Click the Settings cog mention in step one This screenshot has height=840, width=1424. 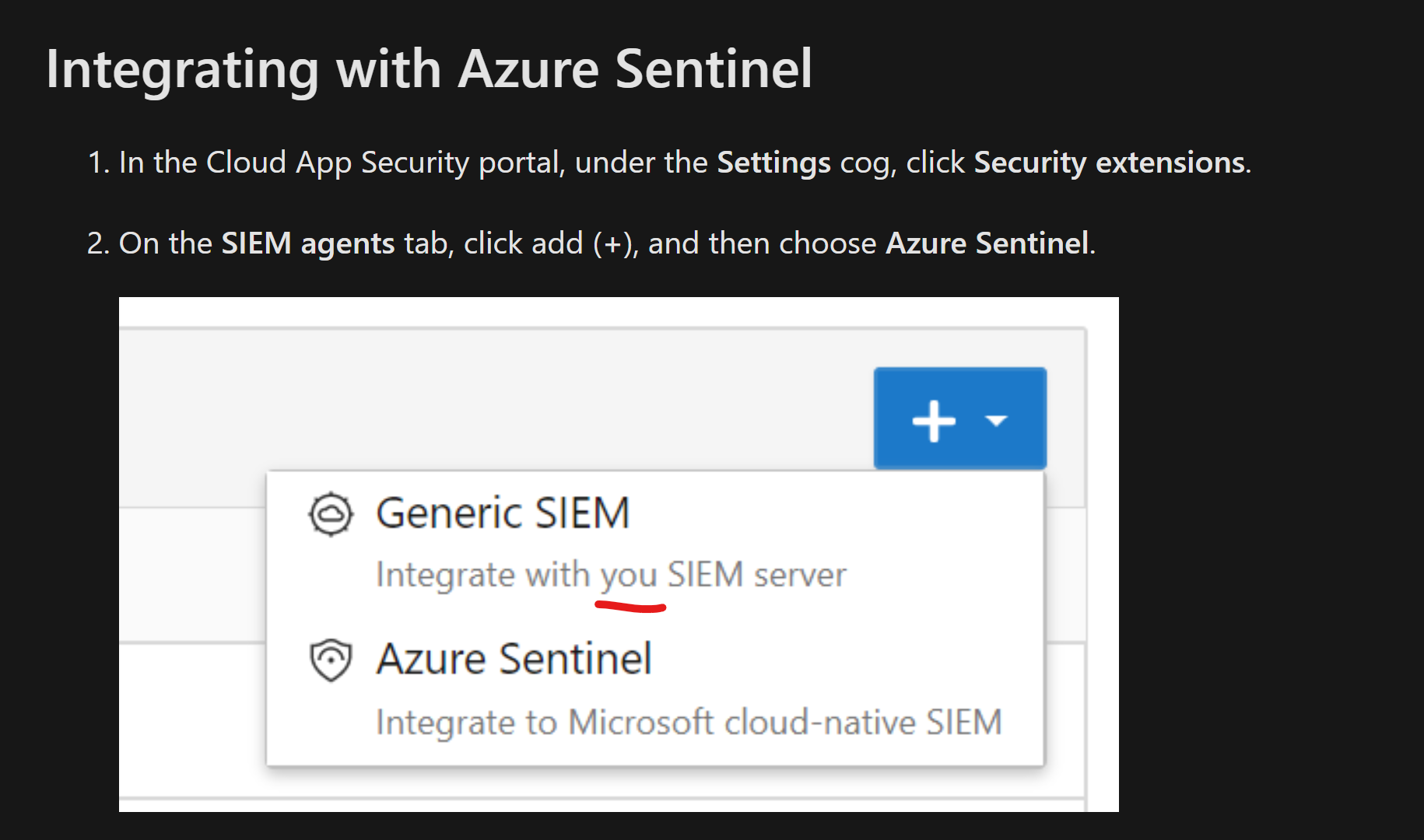(773, 163)
